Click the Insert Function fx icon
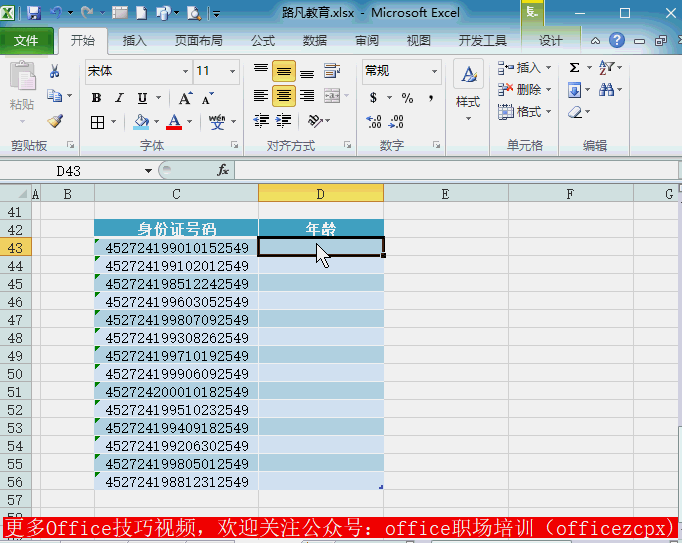This screenshot has height=543, width=682. tap(222, 171)
